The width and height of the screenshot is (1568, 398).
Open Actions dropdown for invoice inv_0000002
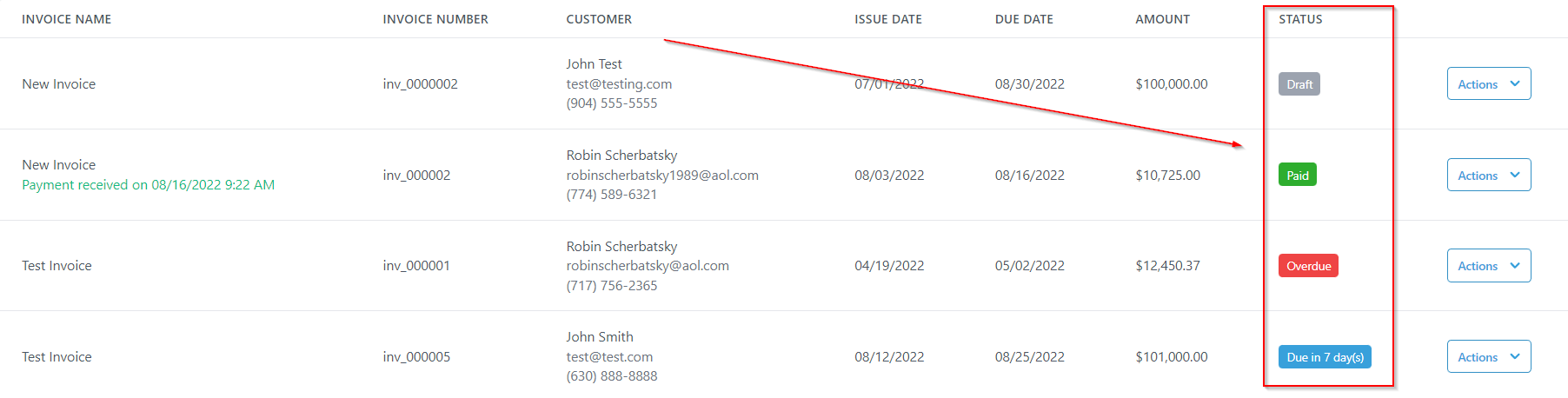click(1488, 84)
